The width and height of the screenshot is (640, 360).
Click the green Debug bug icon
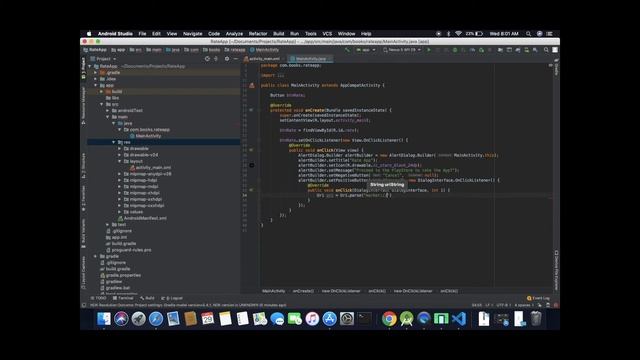click(455, 50)
